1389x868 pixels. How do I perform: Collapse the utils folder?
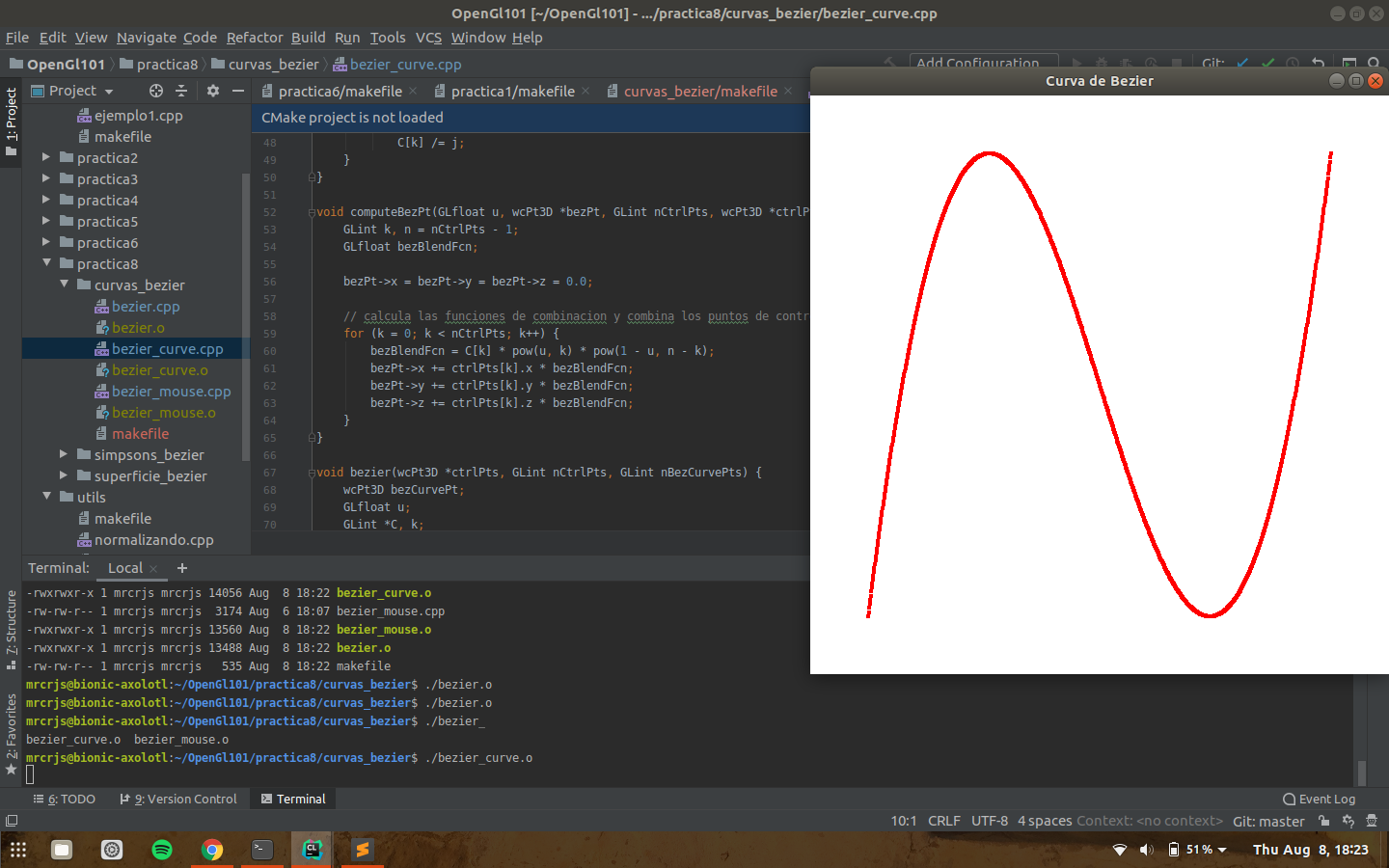click(x=45, y=497)
